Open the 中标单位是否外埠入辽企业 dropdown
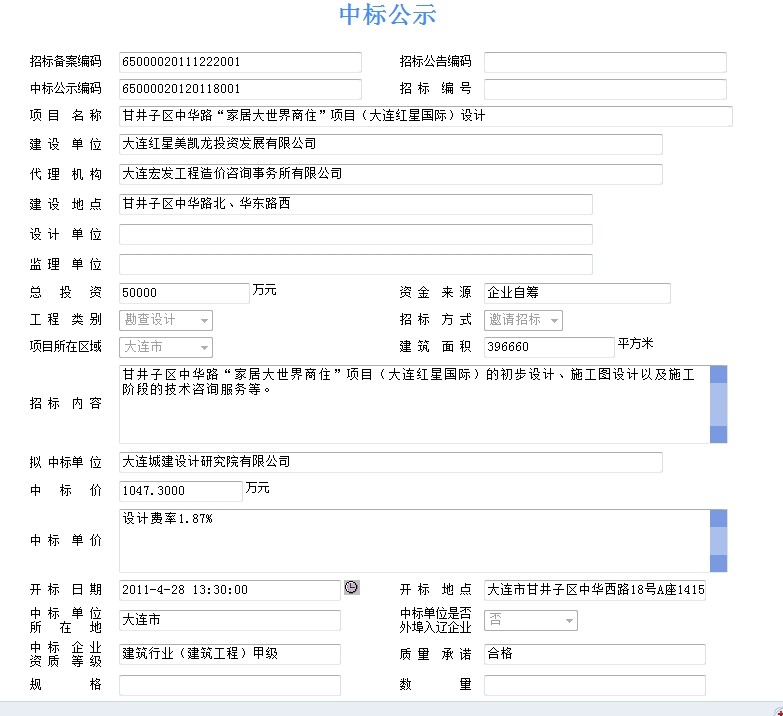The height and width of the screenshot is (716, 783). 531,620
